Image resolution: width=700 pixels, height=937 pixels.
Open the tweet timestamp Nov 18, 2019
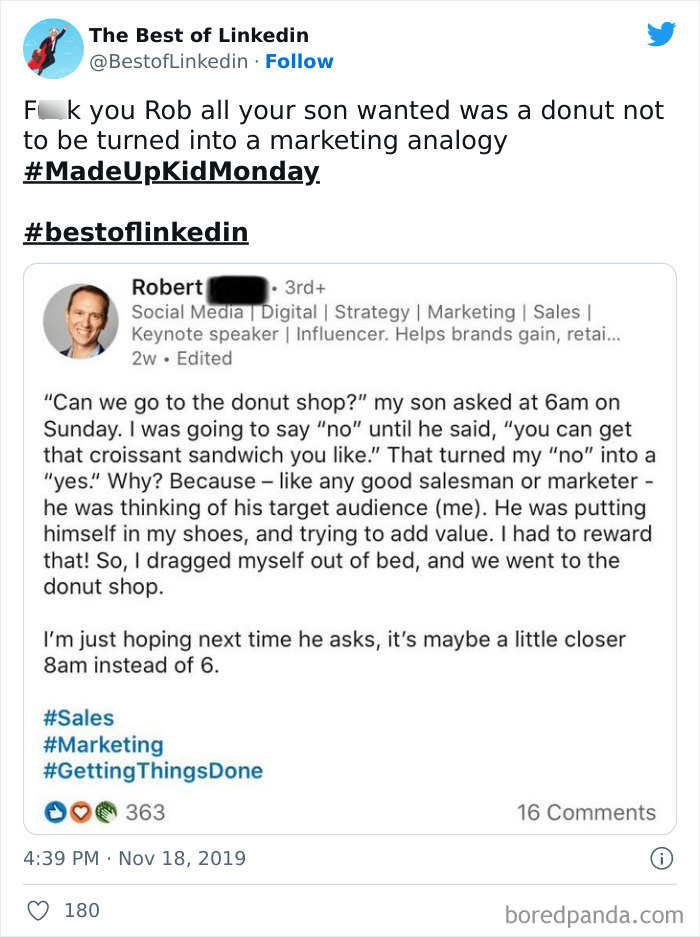click(x=134, y=858)
